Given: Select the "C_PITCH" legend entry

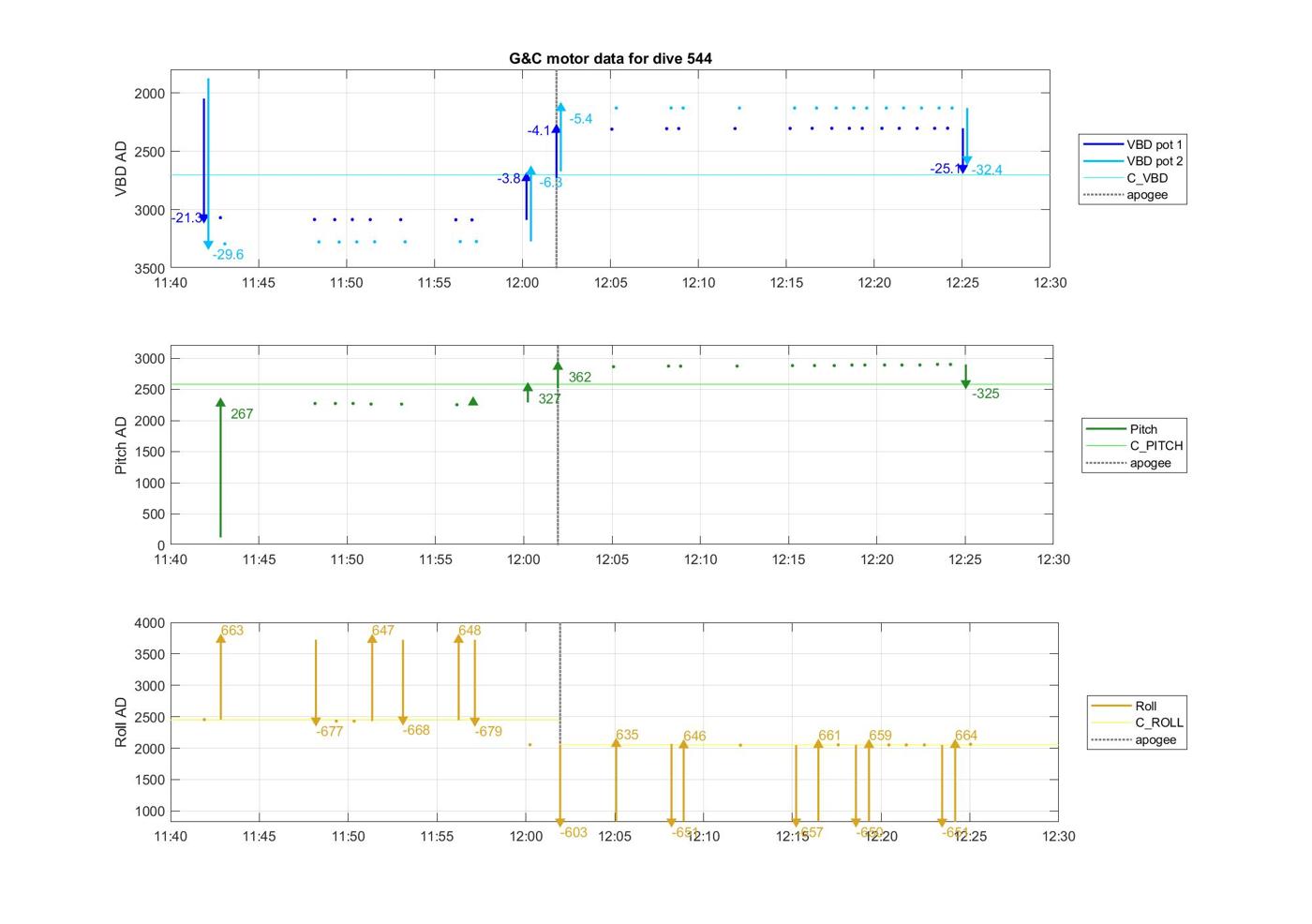Looking at the screenshot, I should (x=1135, y=446).
